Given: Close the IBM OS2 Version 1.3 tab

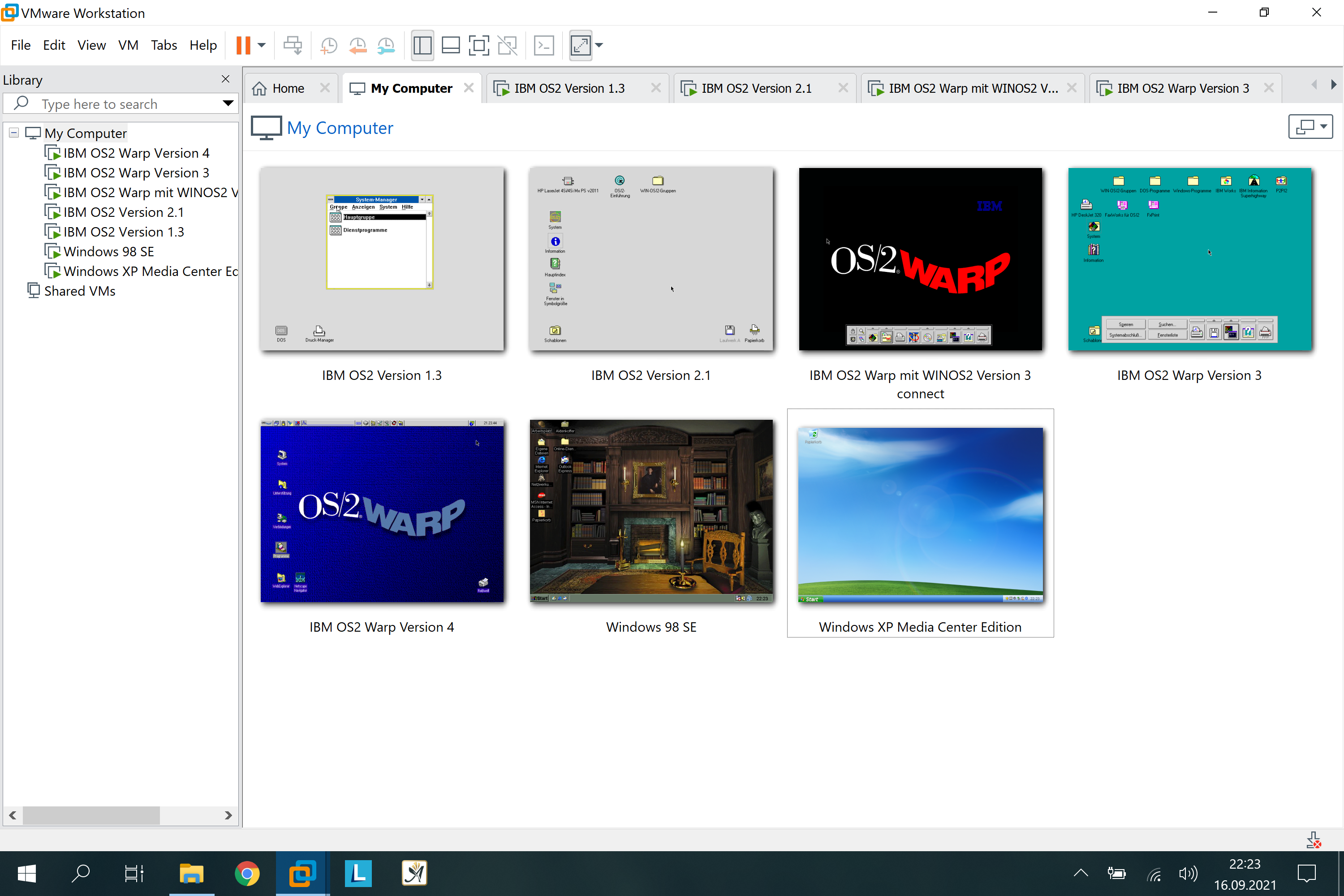Looking at the screenshot, I should point(656,88).
